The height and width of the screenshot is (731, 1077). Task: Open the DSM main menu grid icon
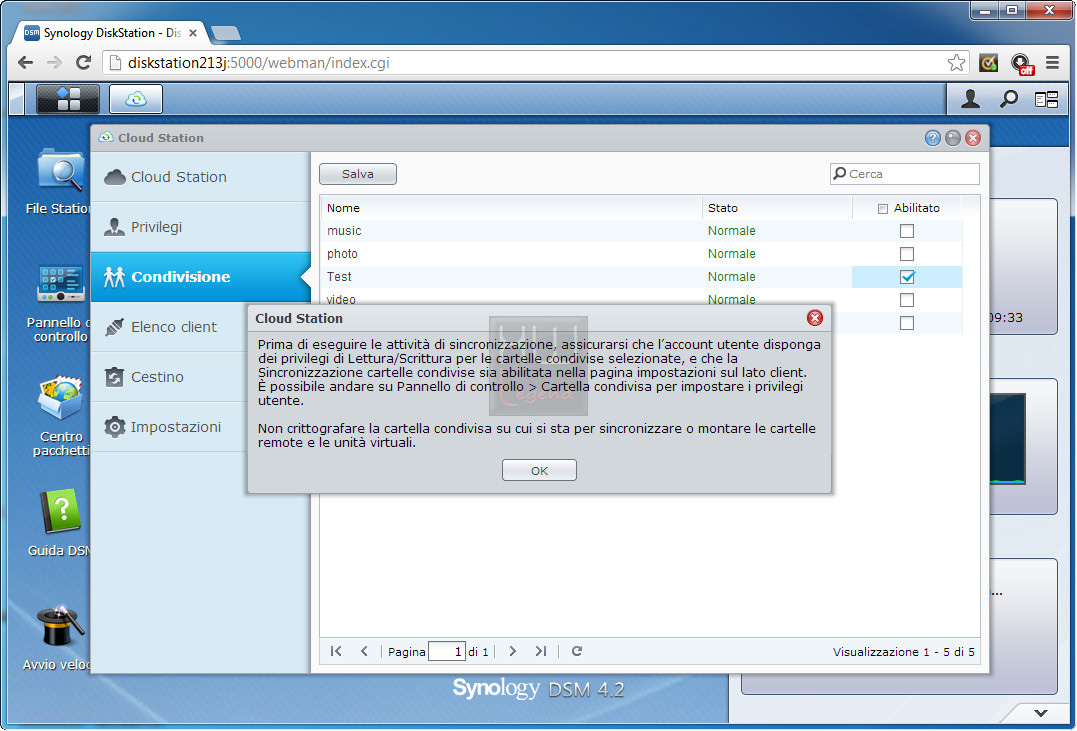[x=67, y=99]
